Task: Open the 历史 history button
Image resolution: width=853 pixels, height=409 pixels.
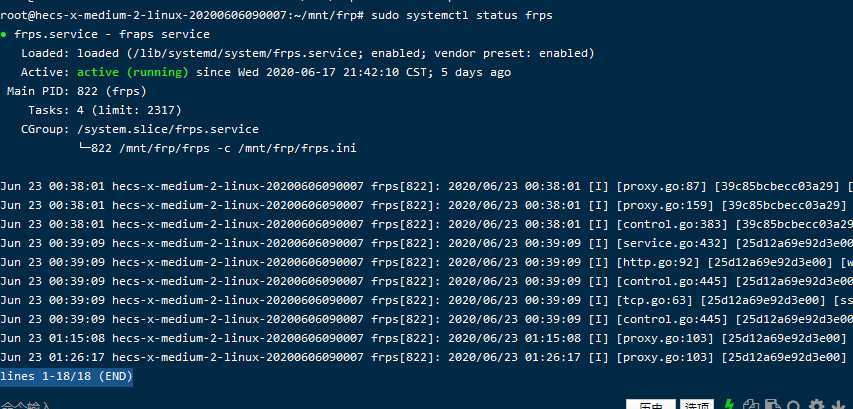Action: [x=650, y=405]
